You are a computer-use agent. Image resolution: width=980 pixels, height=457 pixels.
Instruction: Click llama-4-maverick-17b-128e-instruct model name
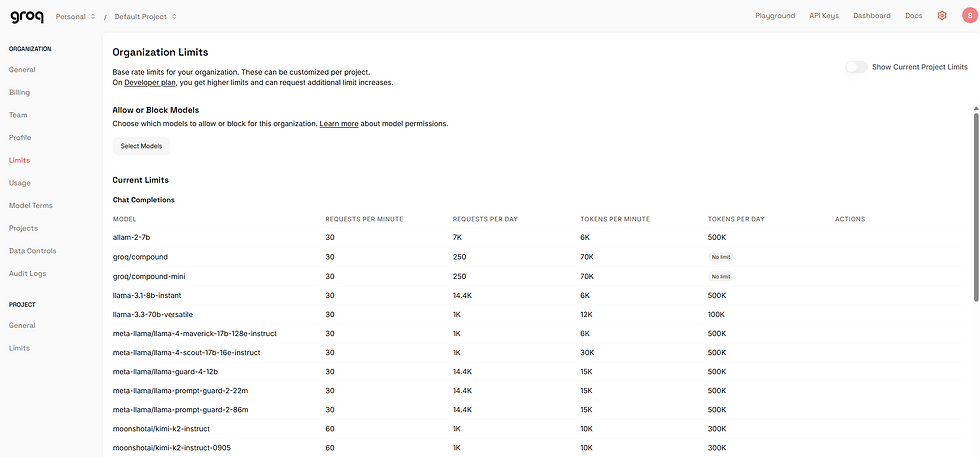coord(194,333)
